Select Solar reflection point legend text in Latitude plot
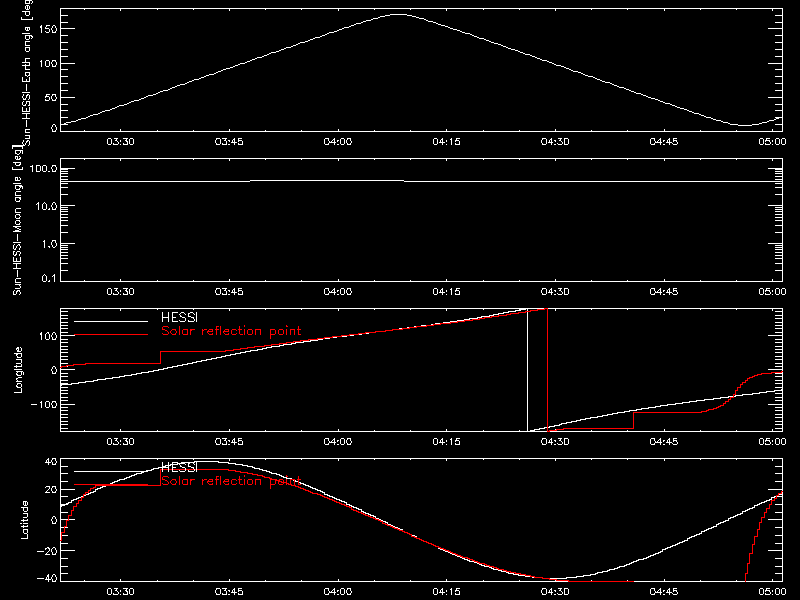This screenshot has width=800, height=600. pyautogui.click(x=231, y=481)
